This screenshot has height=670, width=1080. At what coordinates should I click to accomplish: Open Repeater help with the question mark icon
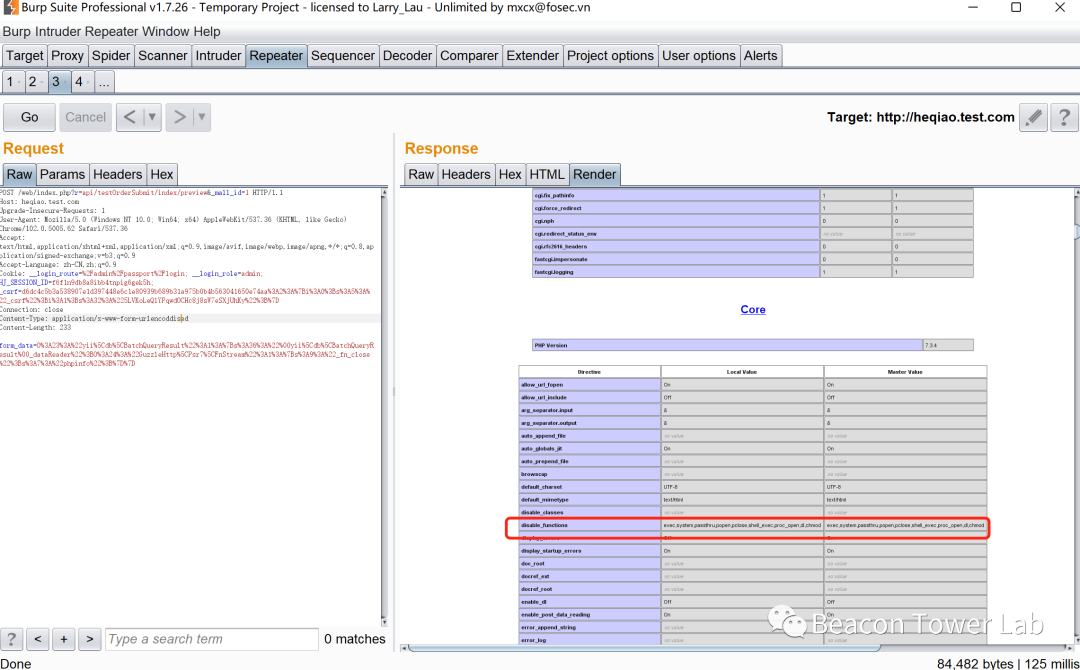click(1064, 117)
